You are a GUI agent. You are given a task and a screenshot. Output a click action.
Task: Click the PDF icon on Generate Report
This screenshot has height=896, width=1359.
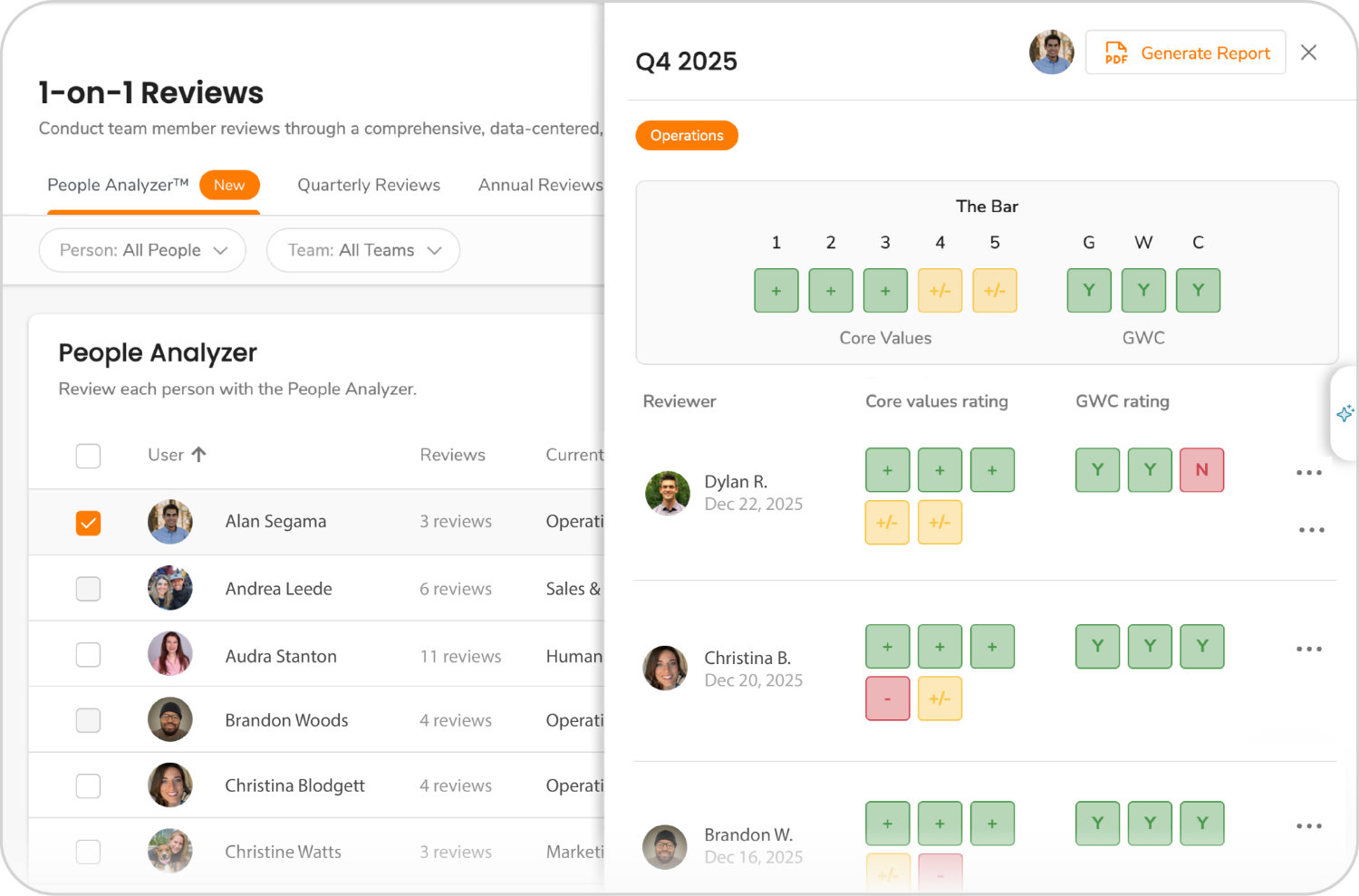1116,53
